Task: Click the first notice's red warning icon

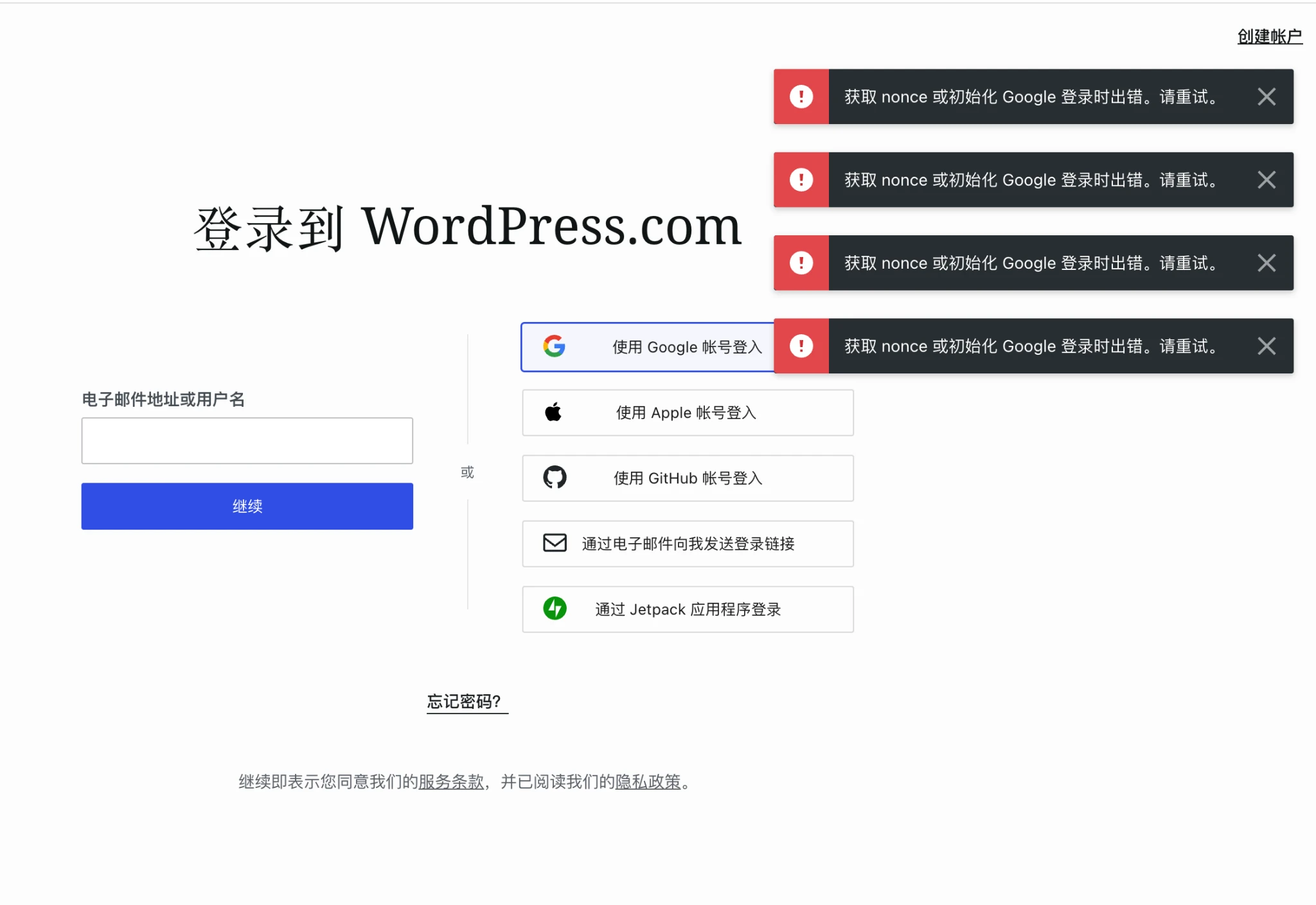Action: 801,97
